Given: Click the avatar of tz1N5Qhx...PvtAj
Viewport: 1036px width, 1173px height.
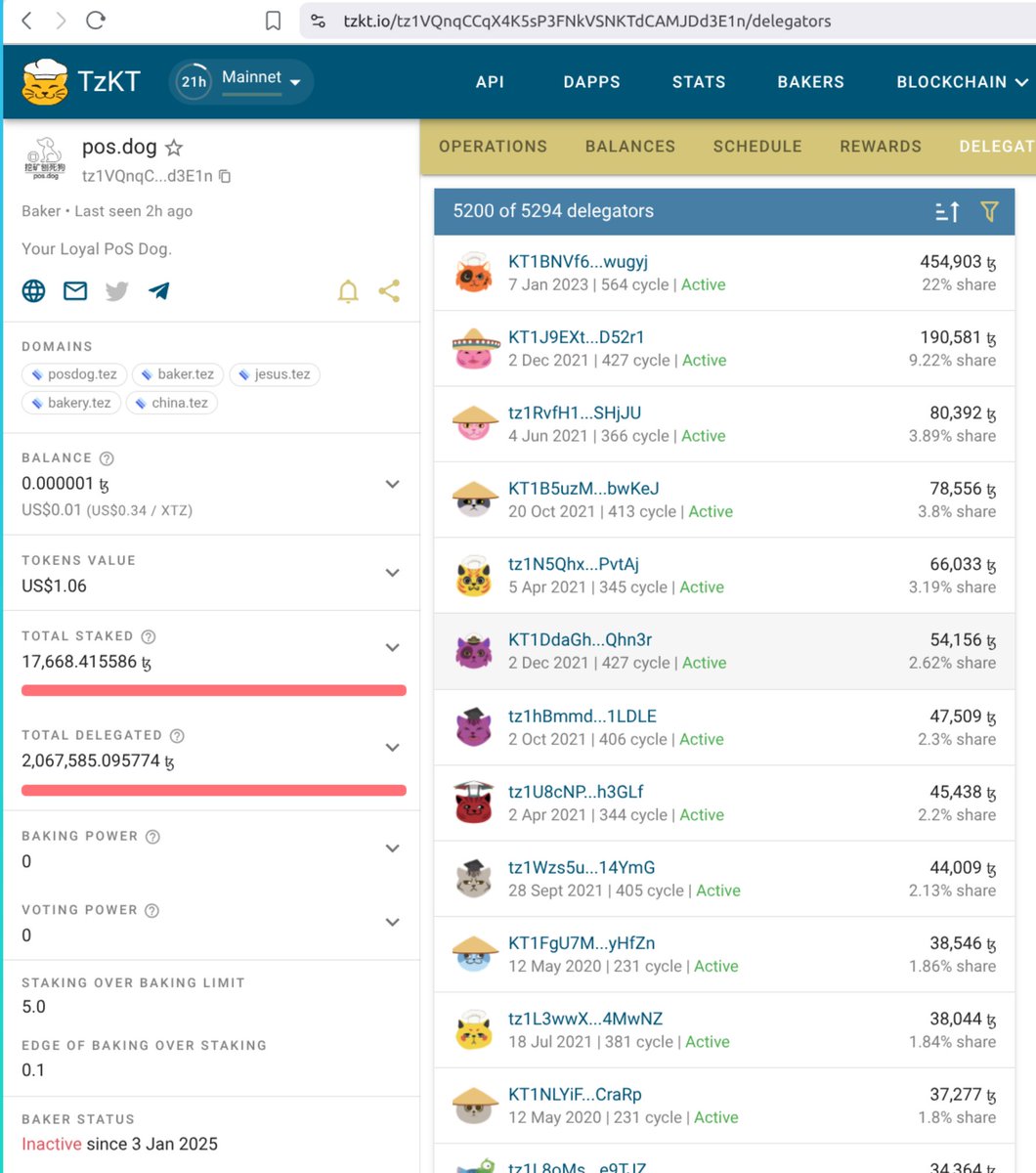Looking at the screenshot, I should [x=474, y=576].
